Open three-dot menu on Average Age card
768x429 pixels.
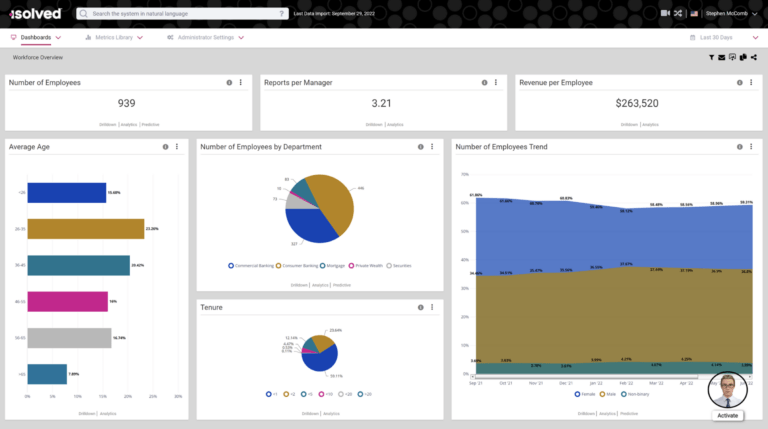click(177, 147)
